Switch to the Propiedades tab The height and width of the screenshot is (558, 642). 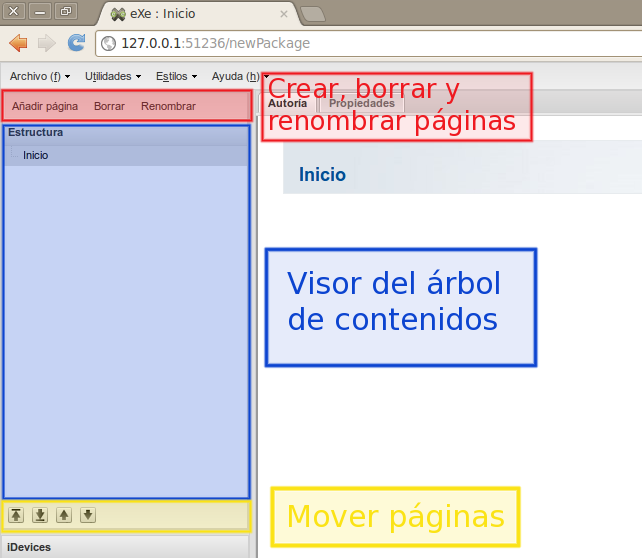pos(362,103)
